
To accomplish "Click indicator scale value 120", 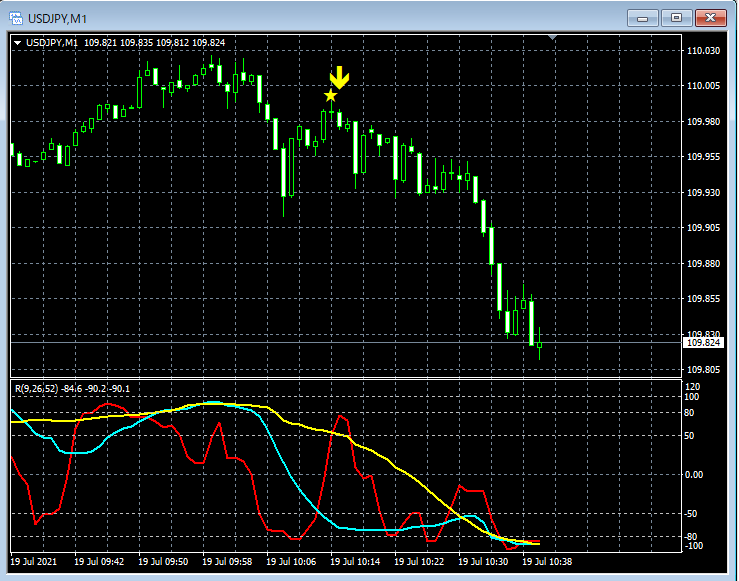I will [x=693, y=387].
